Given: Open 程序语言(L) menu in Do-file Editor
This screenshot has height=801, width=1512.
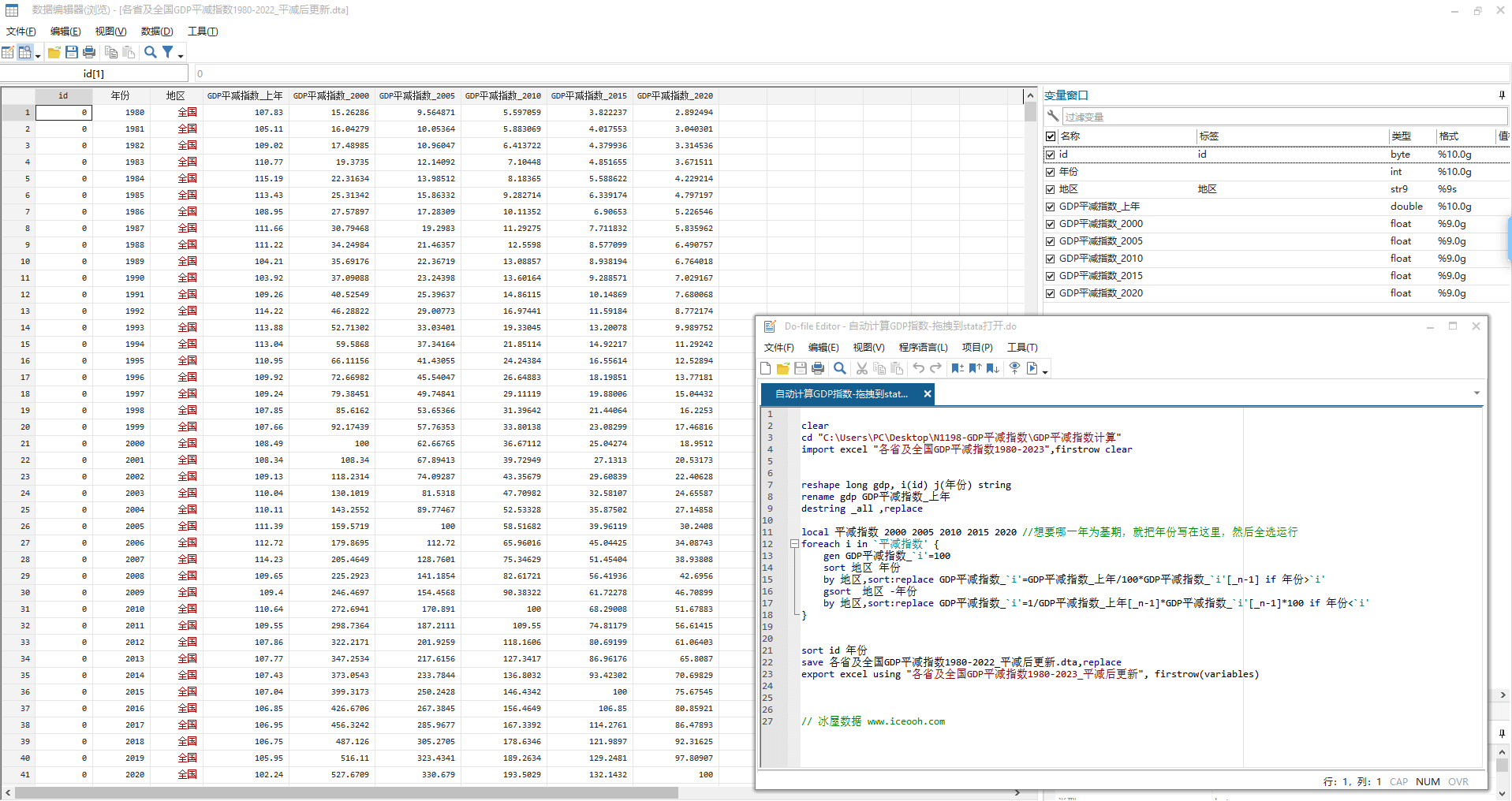Looking at the screenshot, I should pyautogui.click(x=923, y=348).
